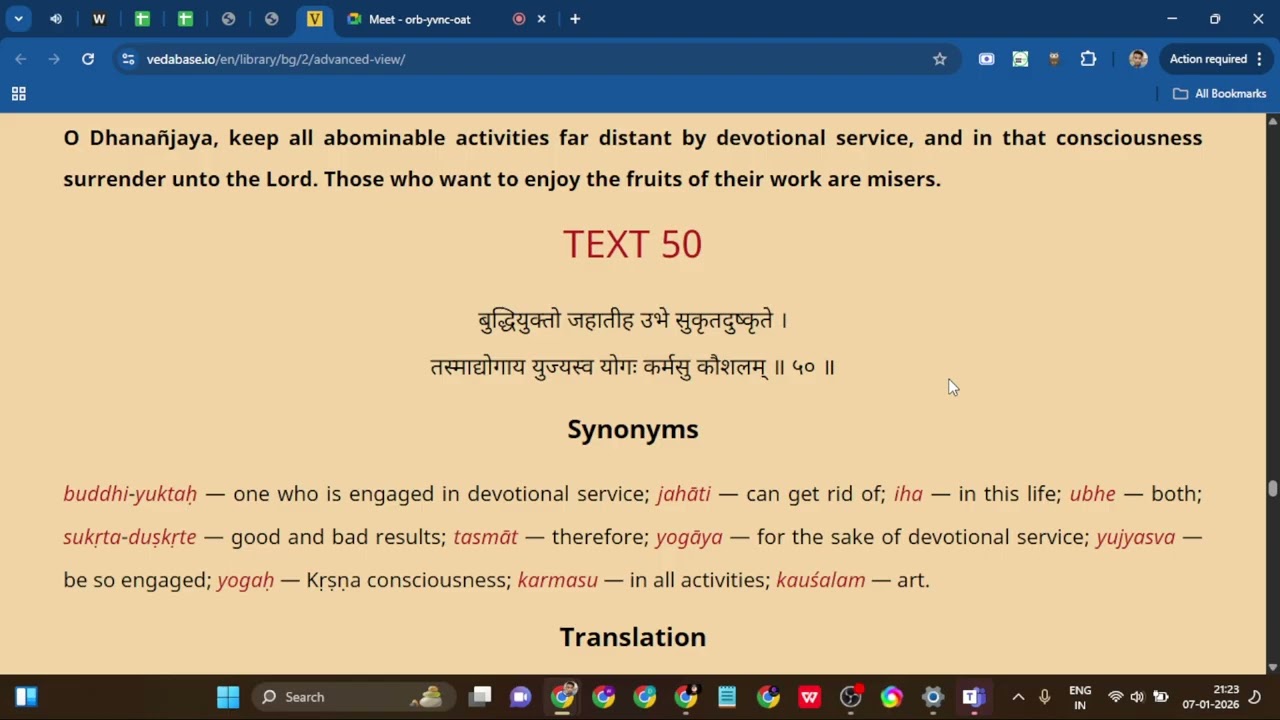Image resolution: width=1280 pixels, height=720 pixels.
Task: Open the apps grid shortcut in bookmarks bar
Action: click(18, 93)
